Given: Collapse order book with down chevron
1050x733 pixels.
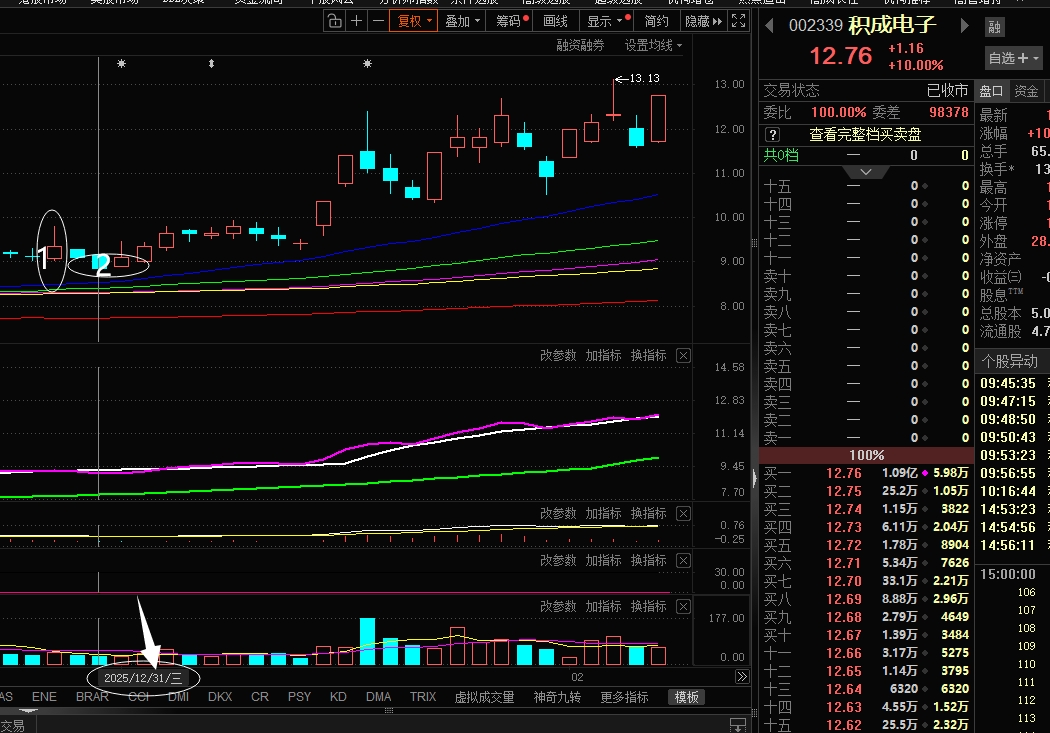Looking at the screenshot, I should point(866,172).
